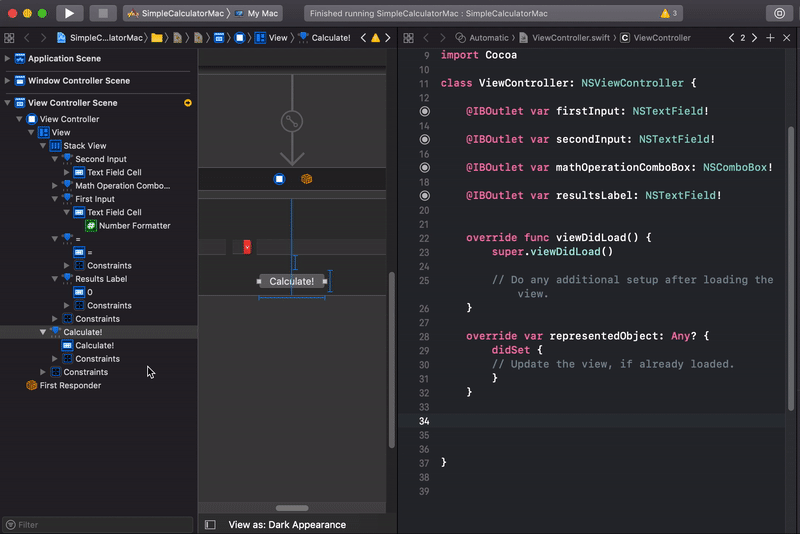The height and width of the screenshot is (534, 800).
Task: Expand Math Operation Combo item
Action: 55,186
